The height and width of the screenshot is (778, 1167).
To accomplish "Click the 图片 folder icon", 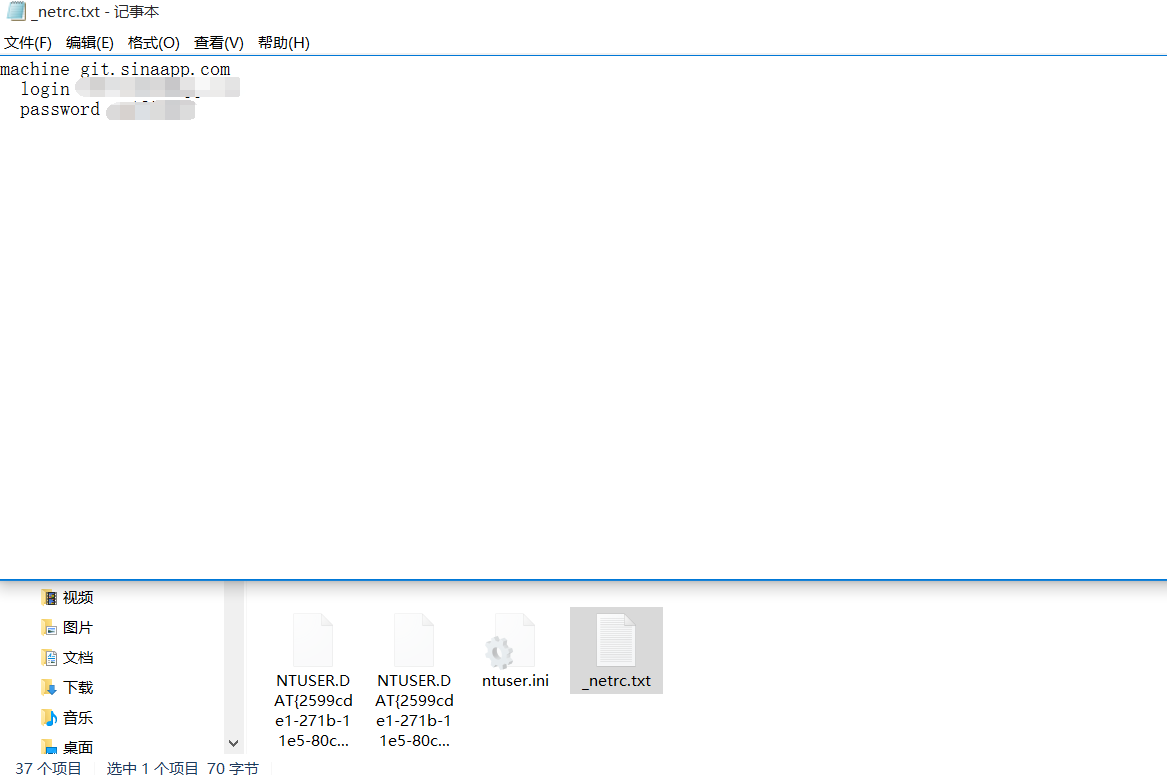I will [49, 628].
